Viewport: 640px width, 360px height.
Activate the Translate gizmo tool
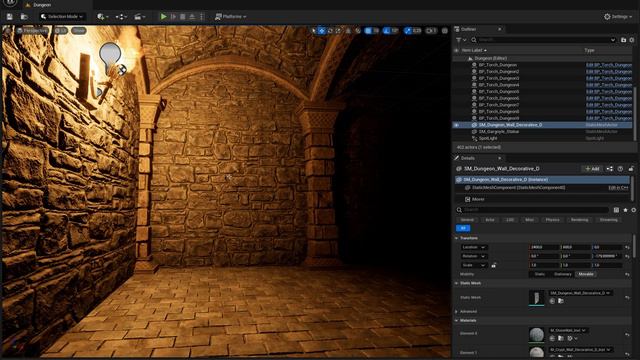click(322, 31)
